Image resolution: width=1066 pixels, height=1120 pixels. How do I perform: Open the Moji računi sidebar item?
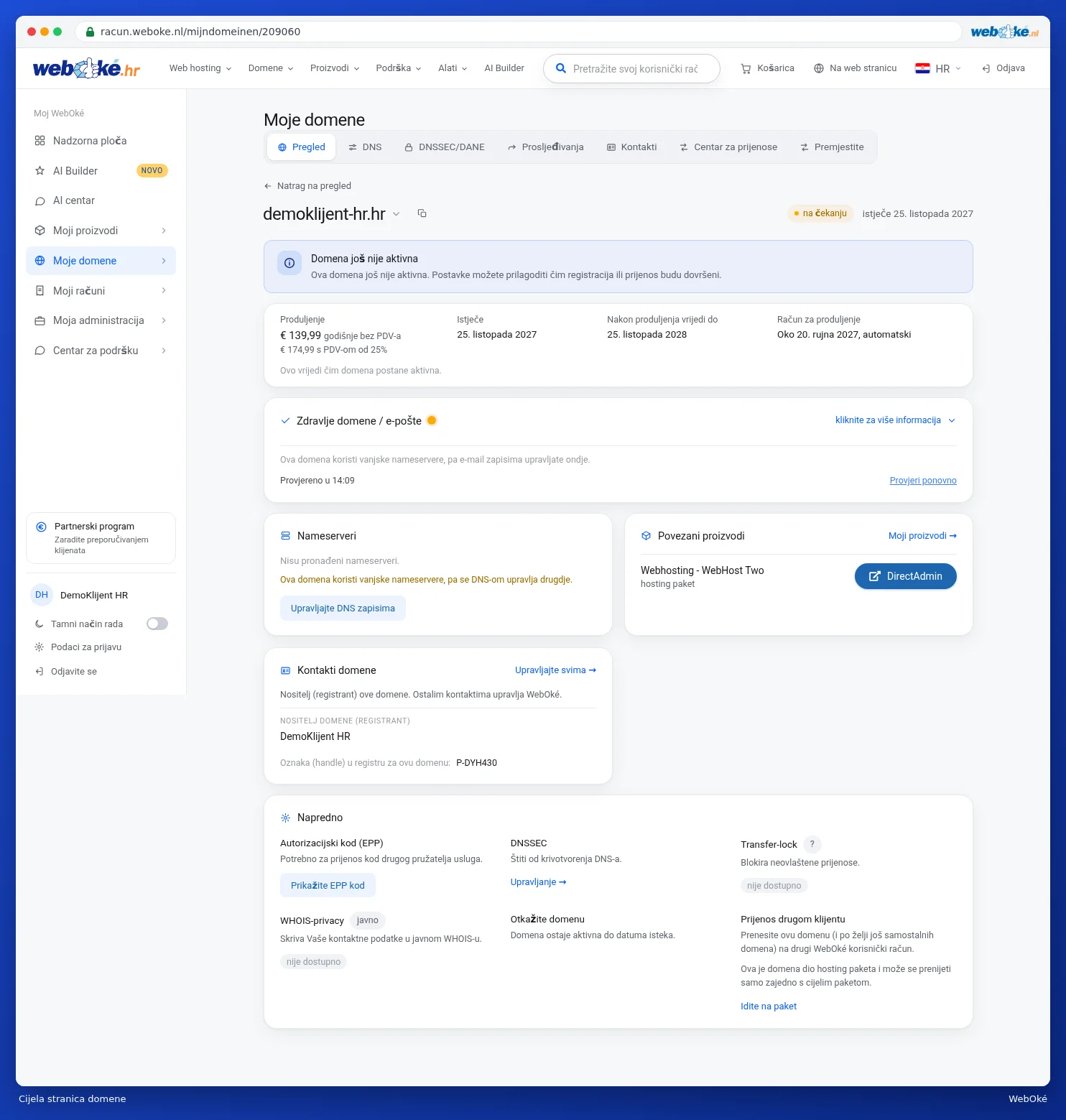tap(101, 291)
